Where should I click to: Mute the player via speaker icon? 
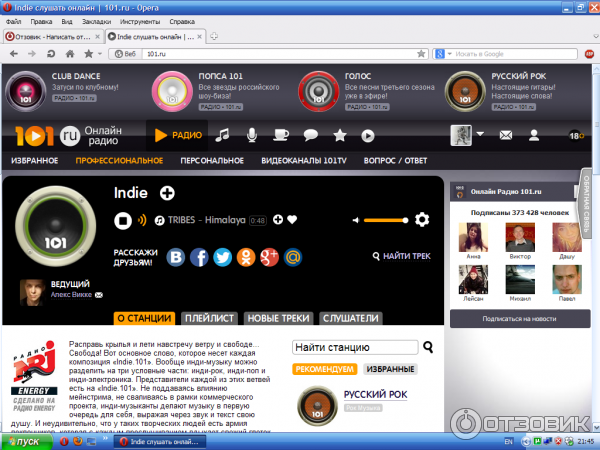(x=355, y=220)
